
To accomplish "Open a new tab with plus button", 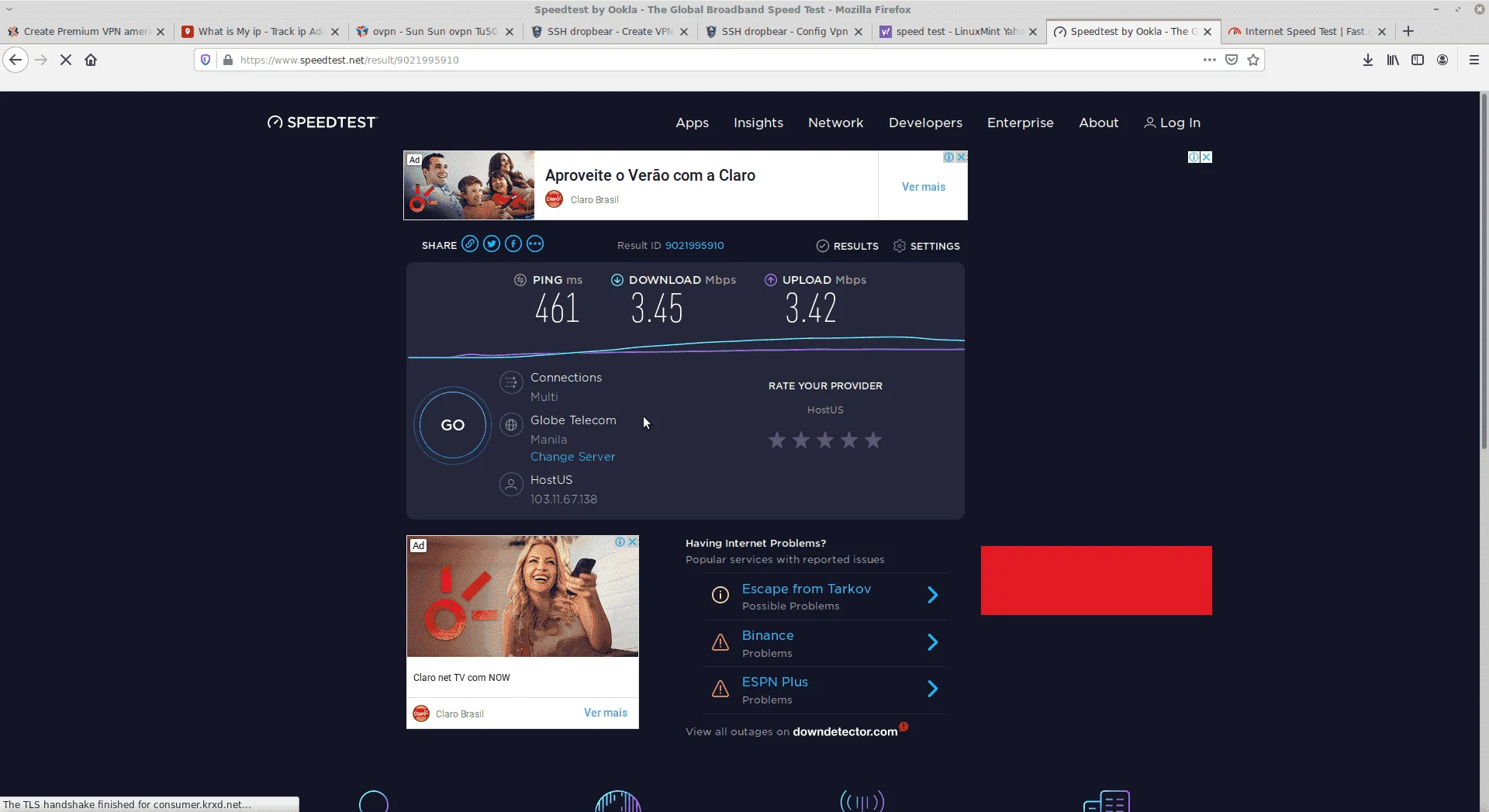I will tap(1408, 31).
